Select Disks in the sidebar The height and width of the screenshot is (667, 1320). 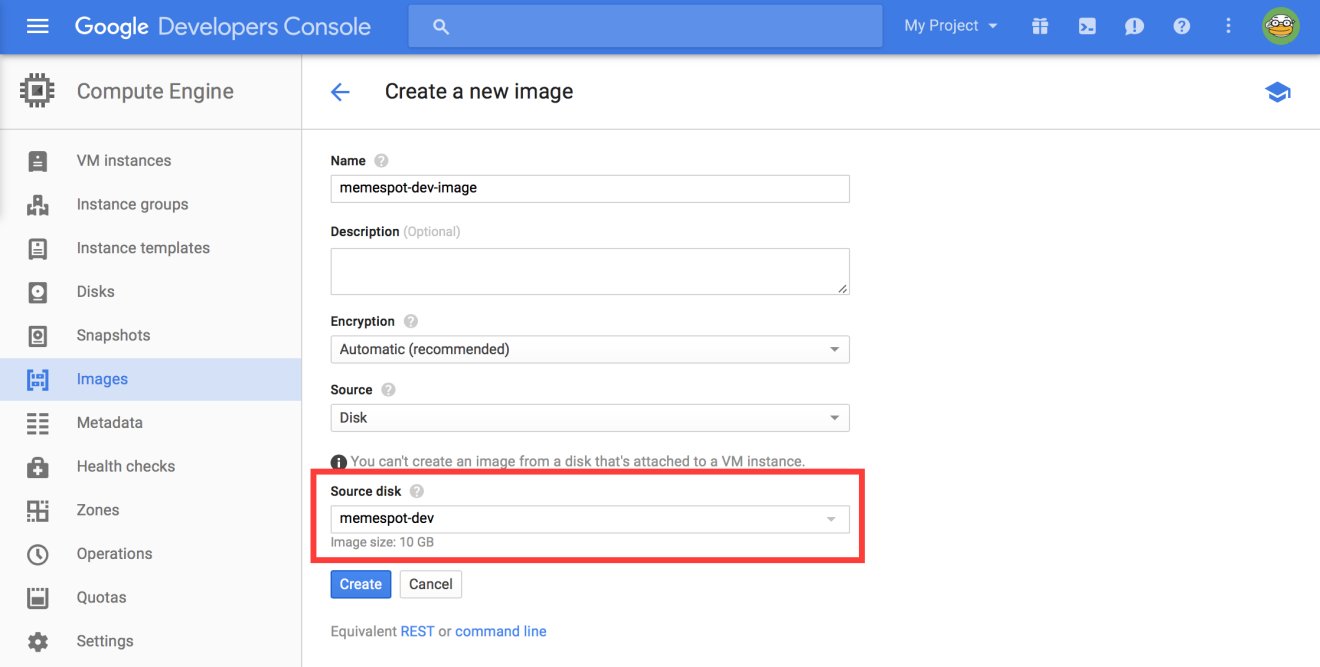(96, 292)
